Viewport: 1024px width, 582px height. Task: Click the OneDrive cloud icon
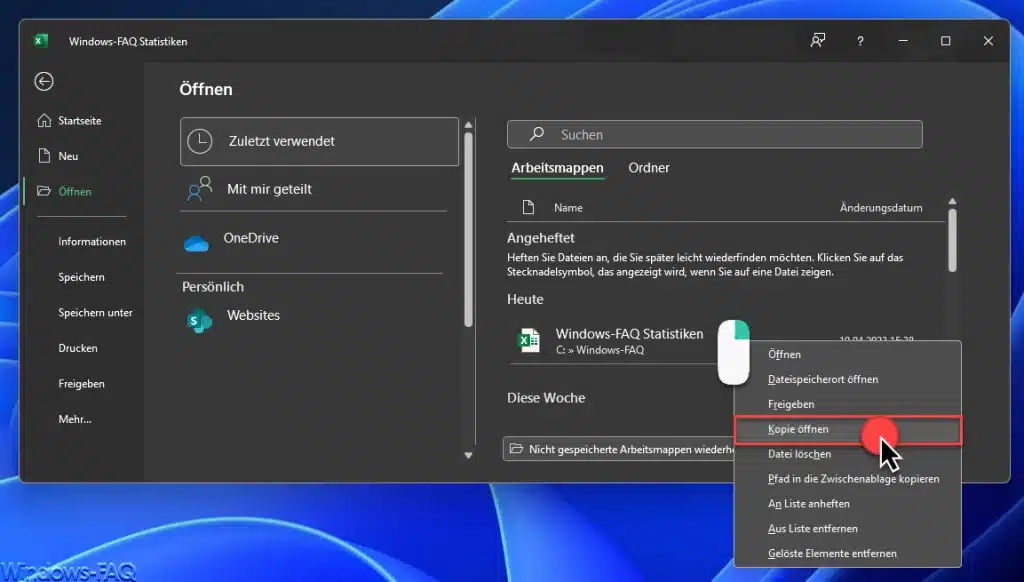point(196,244)
